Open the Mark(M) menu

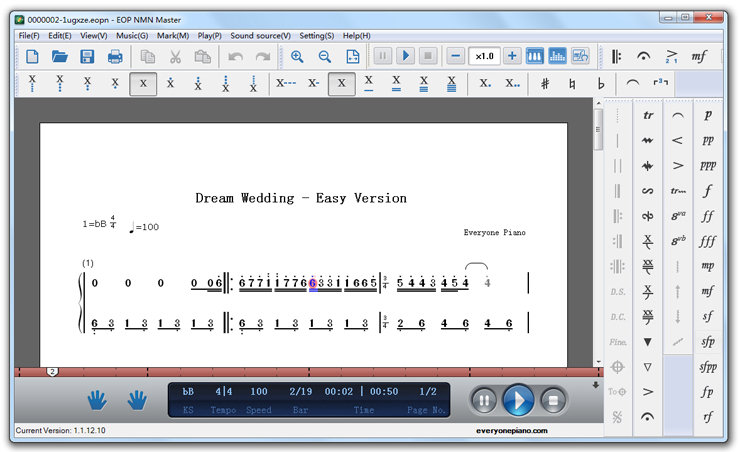click(x=172, y=35)
